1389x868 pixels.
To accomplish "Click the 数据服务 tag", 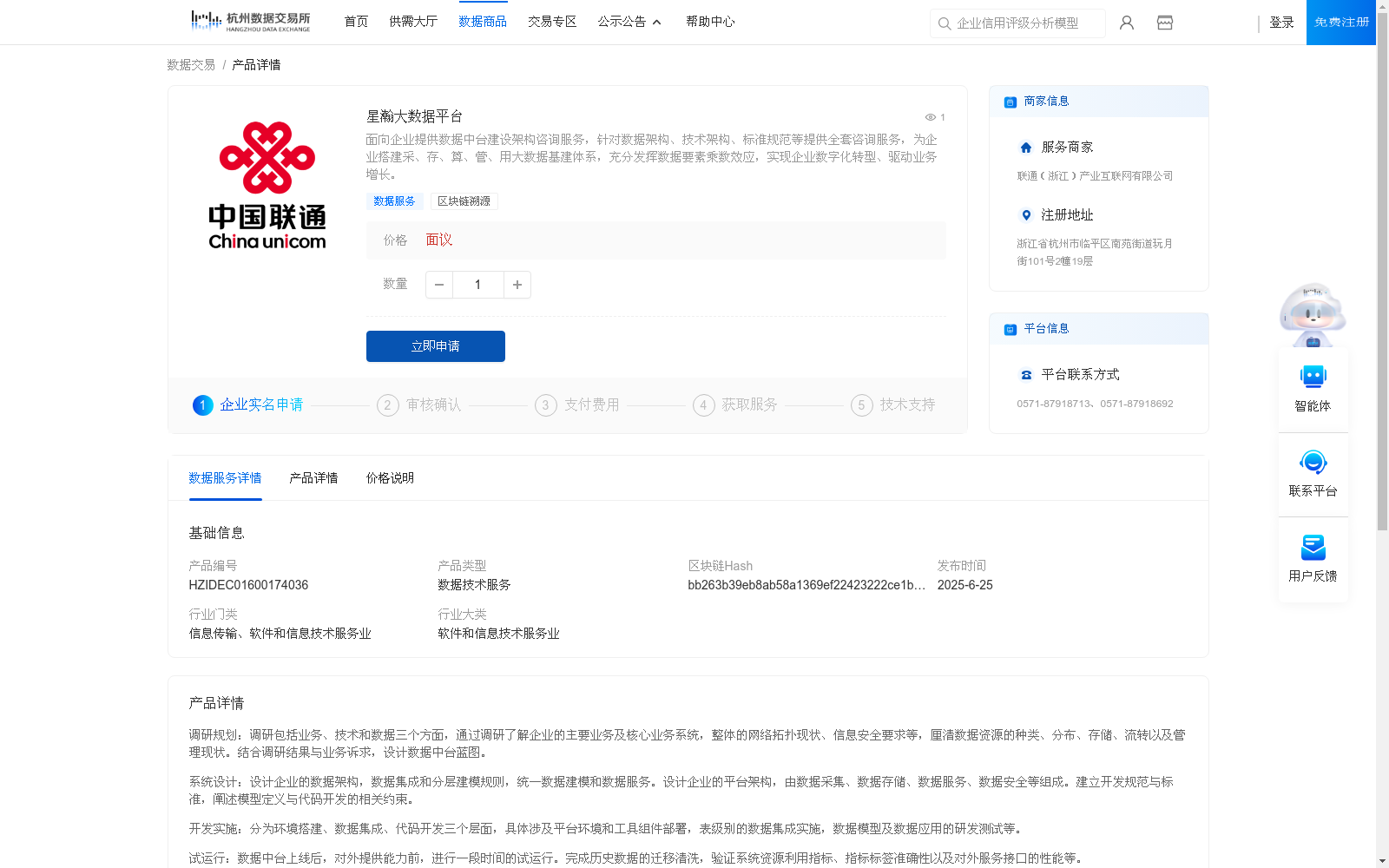I will 395,201.
